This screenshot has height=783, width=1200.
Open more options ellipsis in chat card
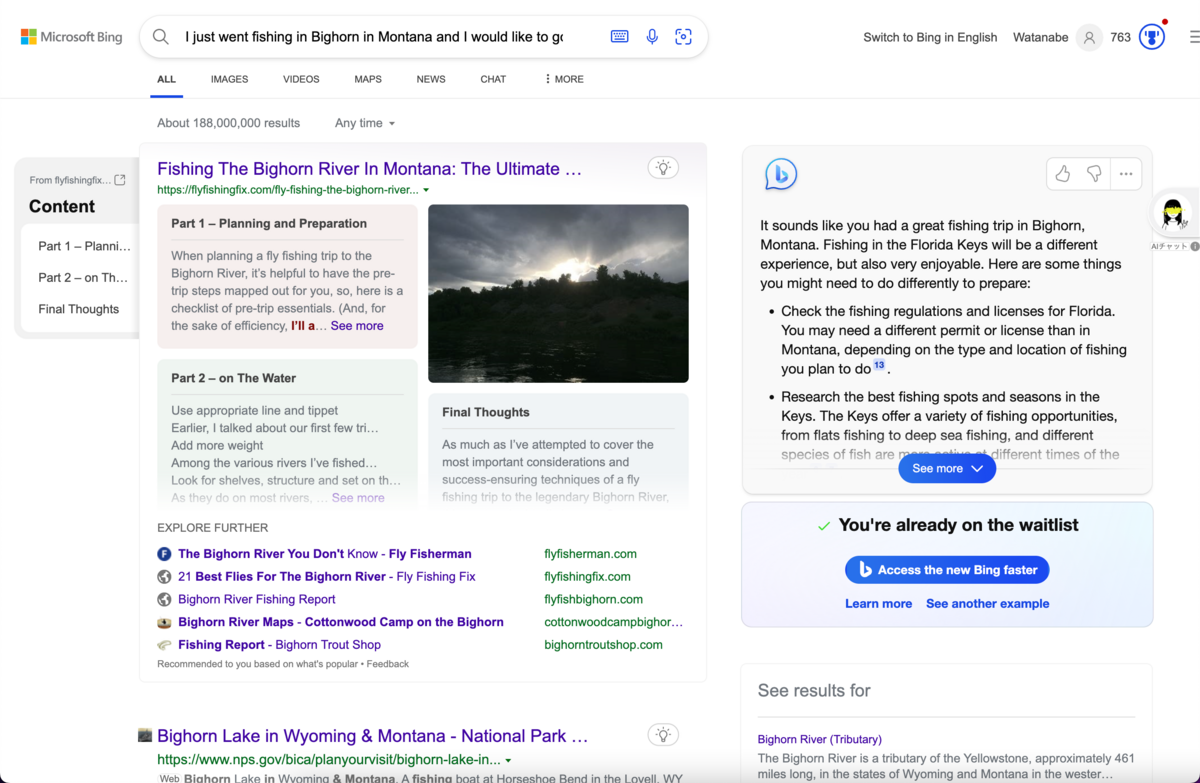[x=1126, y=174]
